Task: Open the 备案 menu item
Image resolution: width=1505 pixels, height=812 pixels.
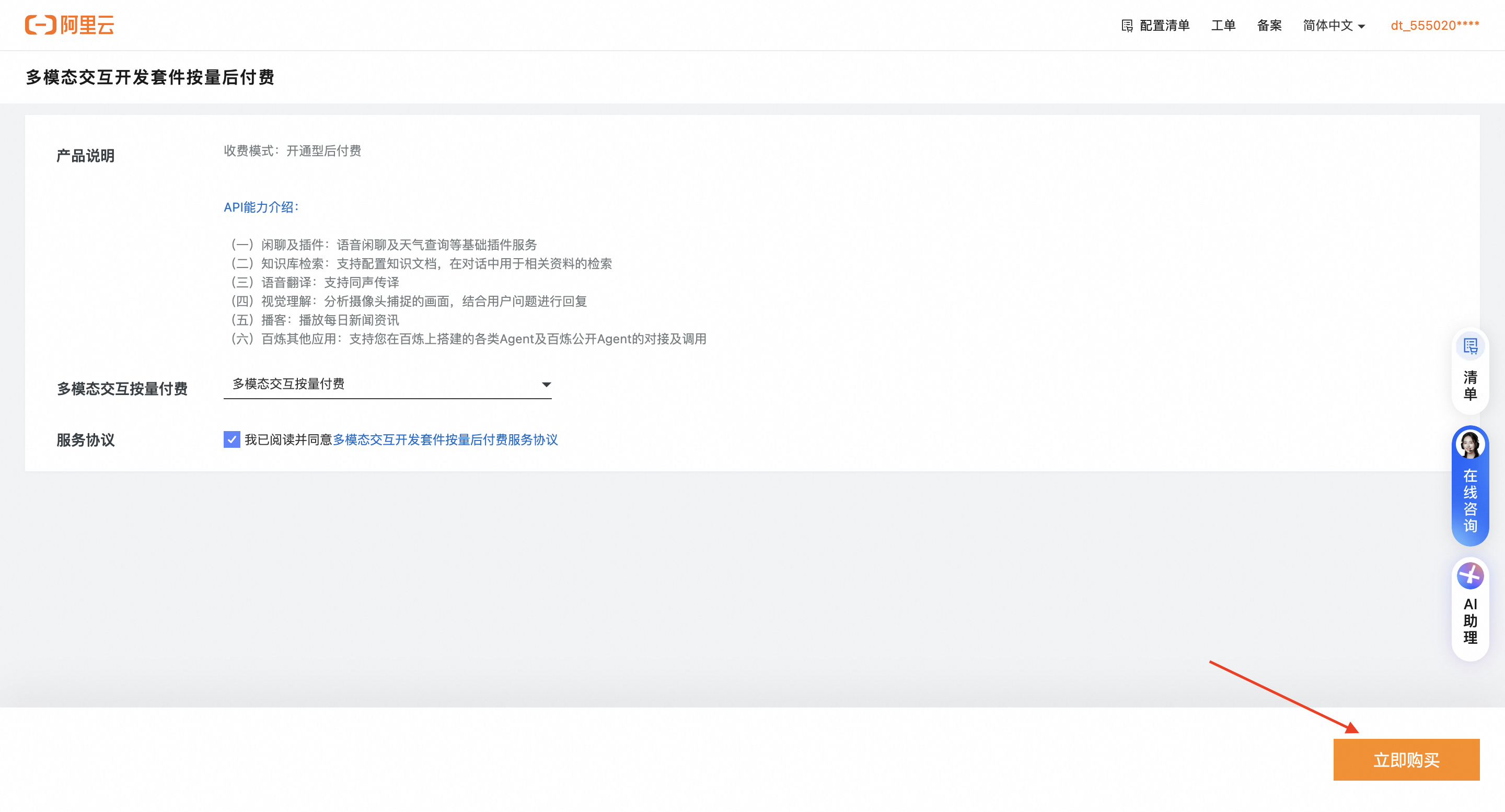Action: tap(1269, 26)
